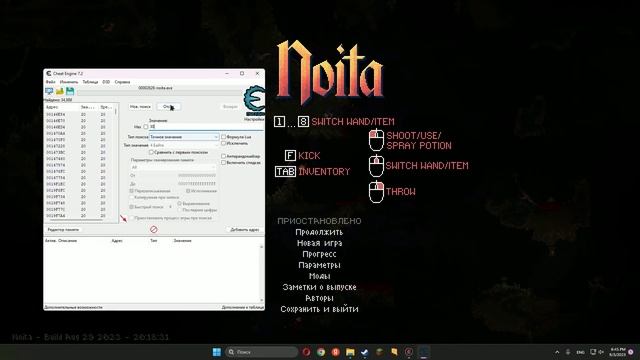Click the scan stop address field
Image resolution: width=640 pixels, height=360 pixels.
coord(197,184)
